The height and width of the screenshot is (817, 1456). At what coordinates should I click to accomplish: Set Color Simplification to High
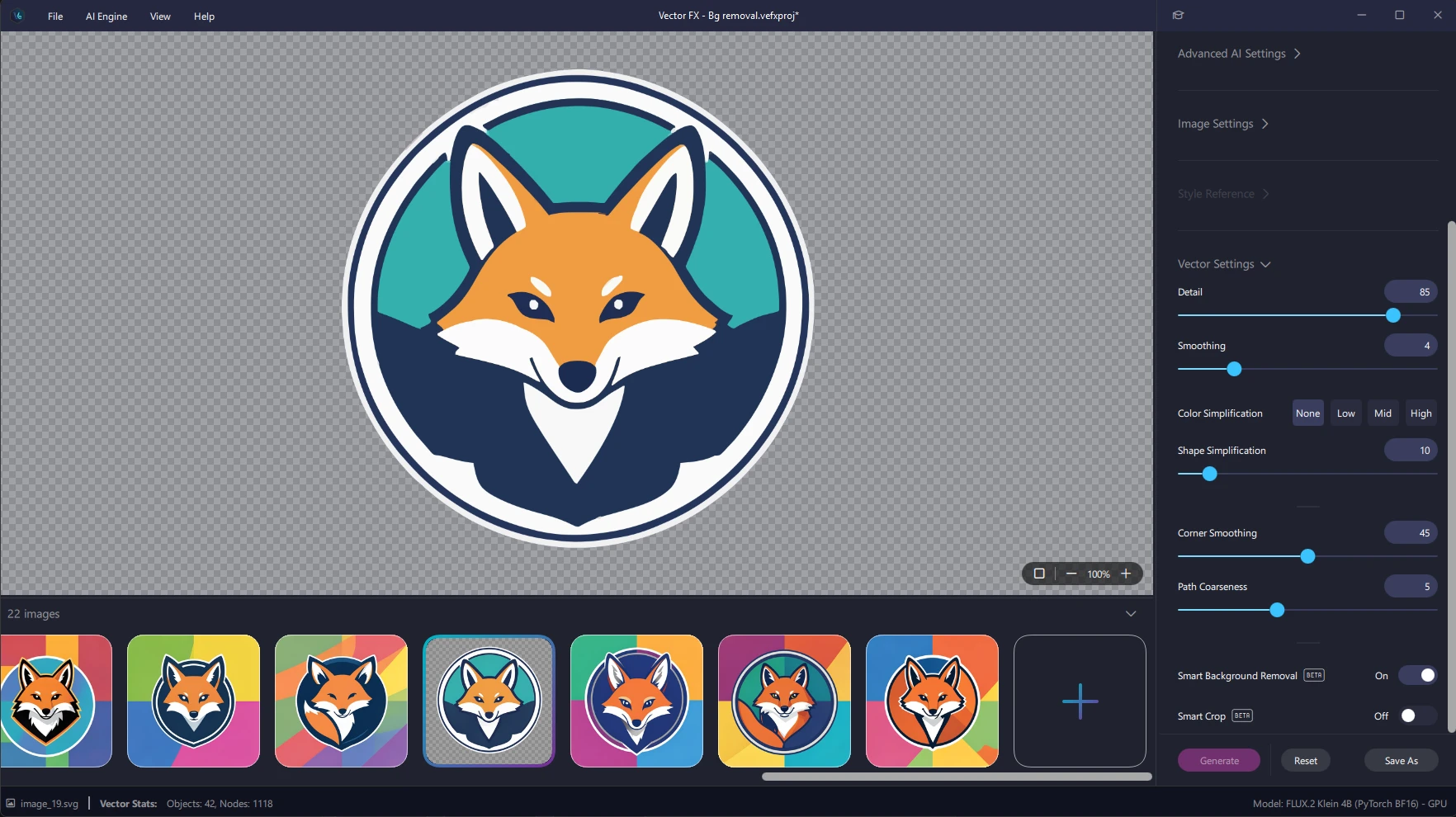1421,413
